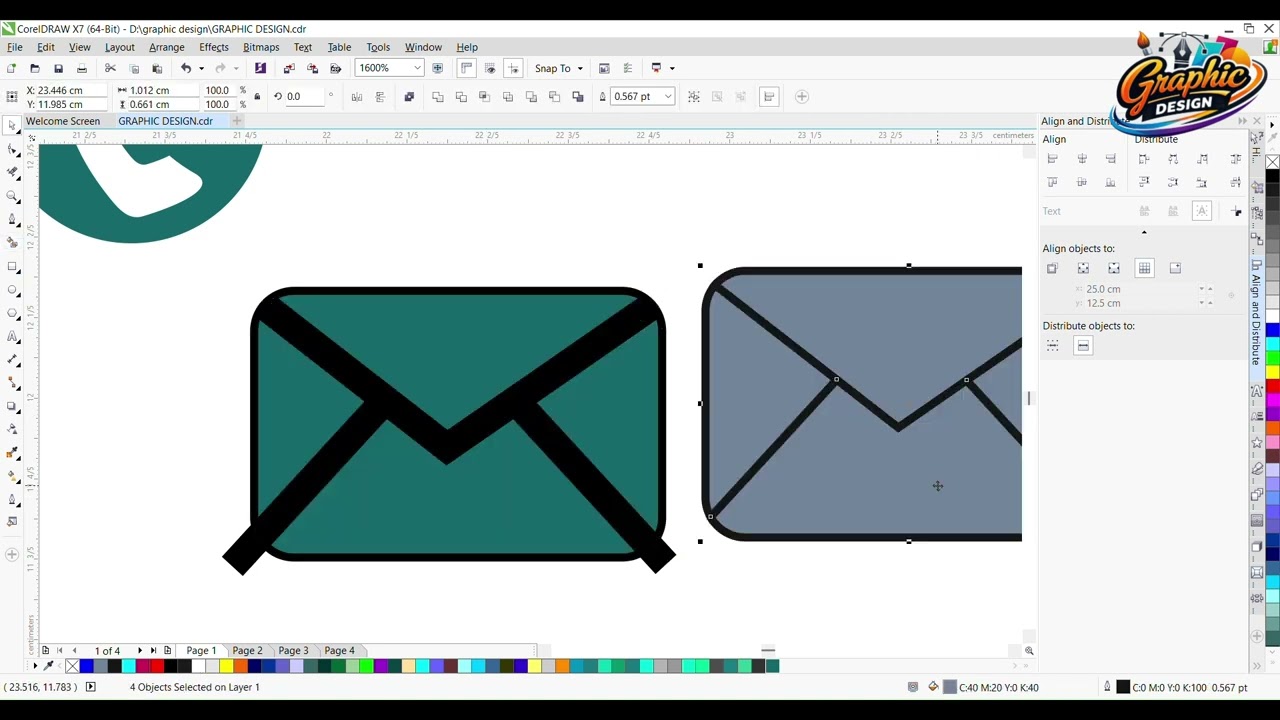Viewport: 1280px width, 720px height.
Task: Collapse Align section with small up arrow
Action: [x=1144, y=232]
